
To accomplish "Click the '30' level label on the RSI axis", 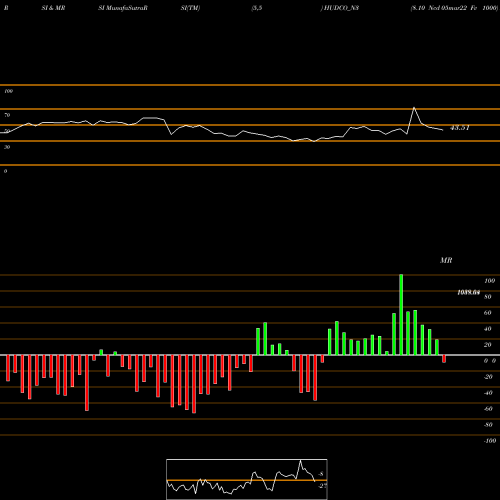I will [x=7, y=147].
